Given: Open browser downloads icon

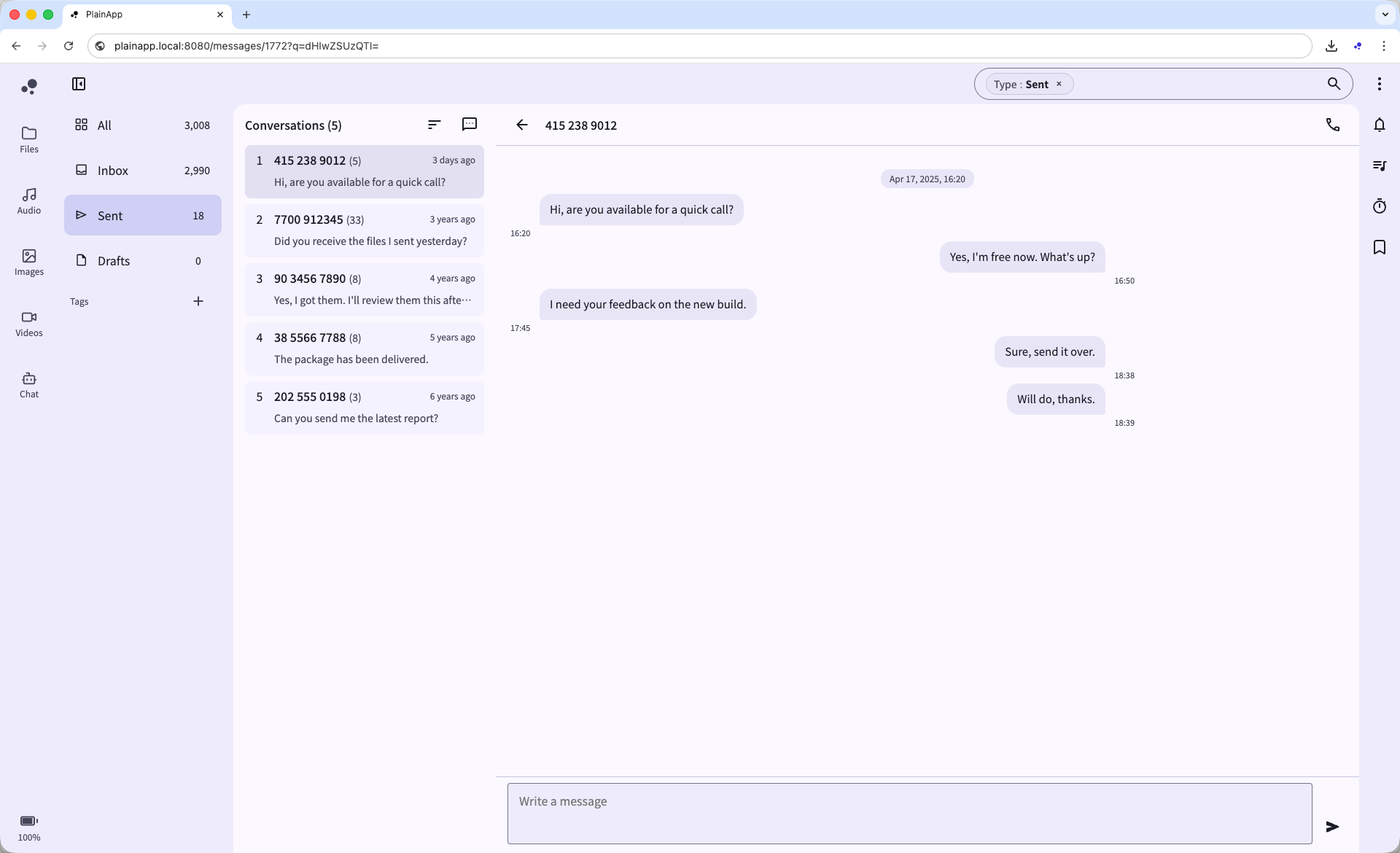Looking at the screenshot, I should pos(1331,46).
